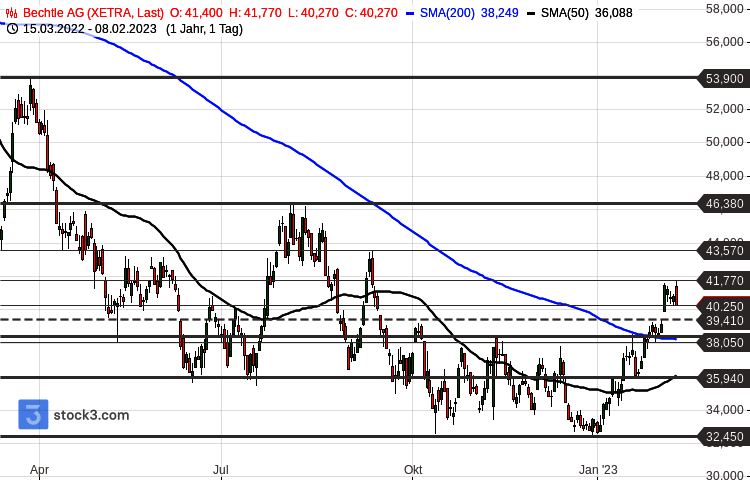Click the open value O: 41,400
Viewport: 750px width, 480px height.
click(x=196, y=13)
